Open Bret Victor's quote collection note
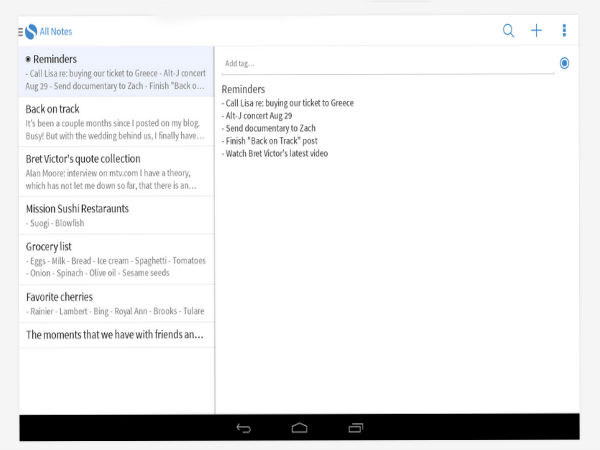The height and width of the screenshot is (450, 600). tap(116, 171)
